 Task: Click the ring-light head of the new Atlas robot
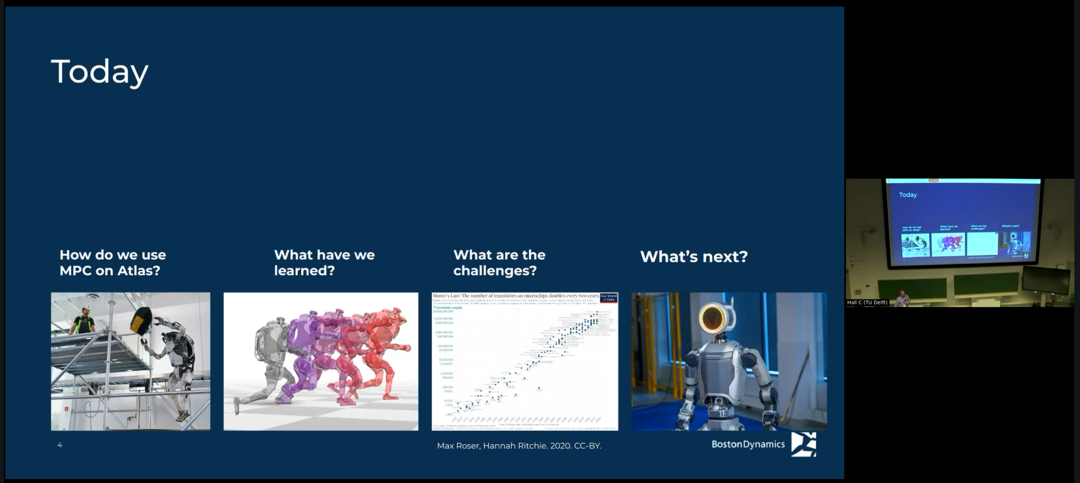713,320
